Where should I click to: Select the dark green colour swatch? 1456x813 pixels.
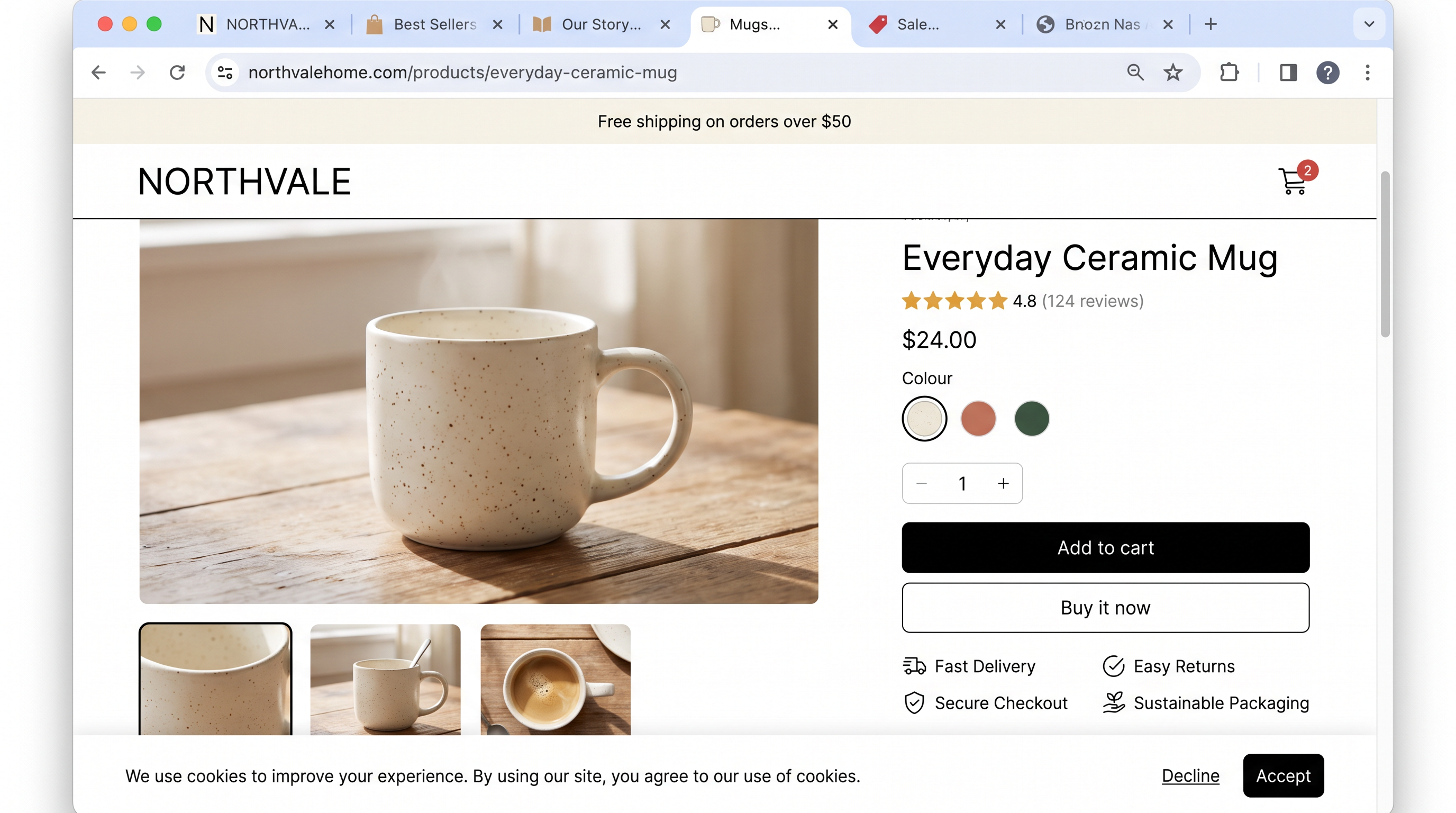(x=1032, y=418)
